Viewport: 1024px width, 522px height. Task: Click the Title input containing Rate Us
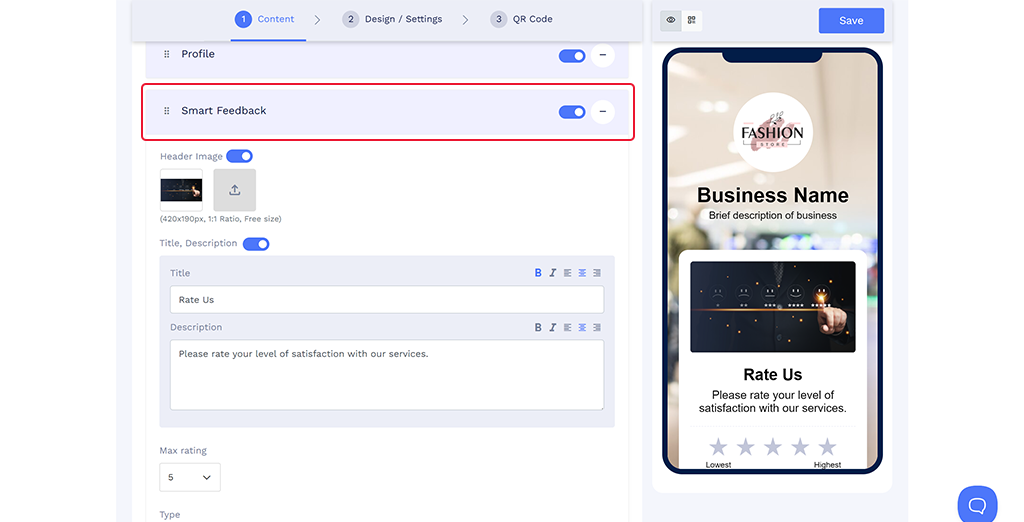coord(386,300)
